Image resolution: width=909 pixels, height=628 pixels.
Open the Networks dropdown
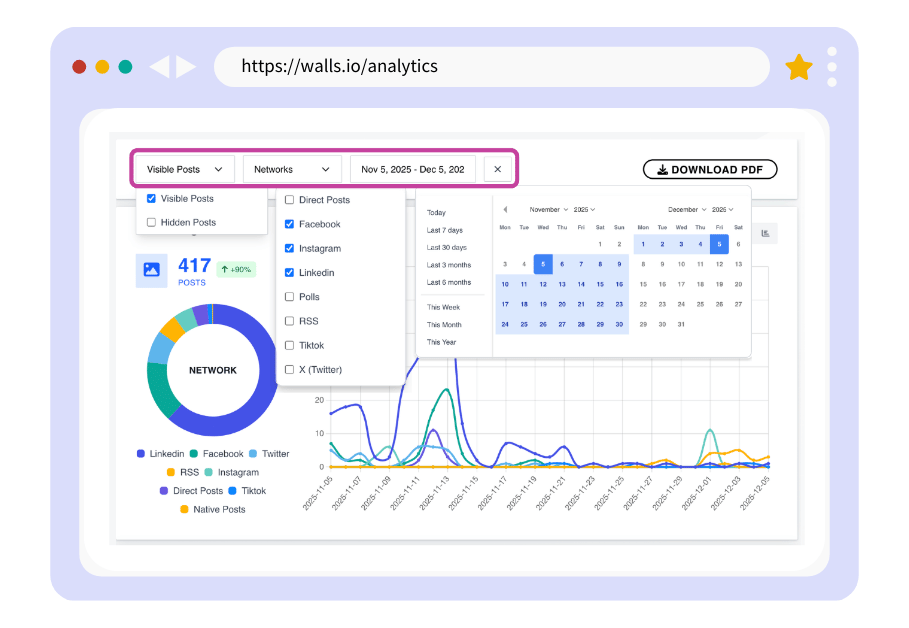[x=292, y=168]
